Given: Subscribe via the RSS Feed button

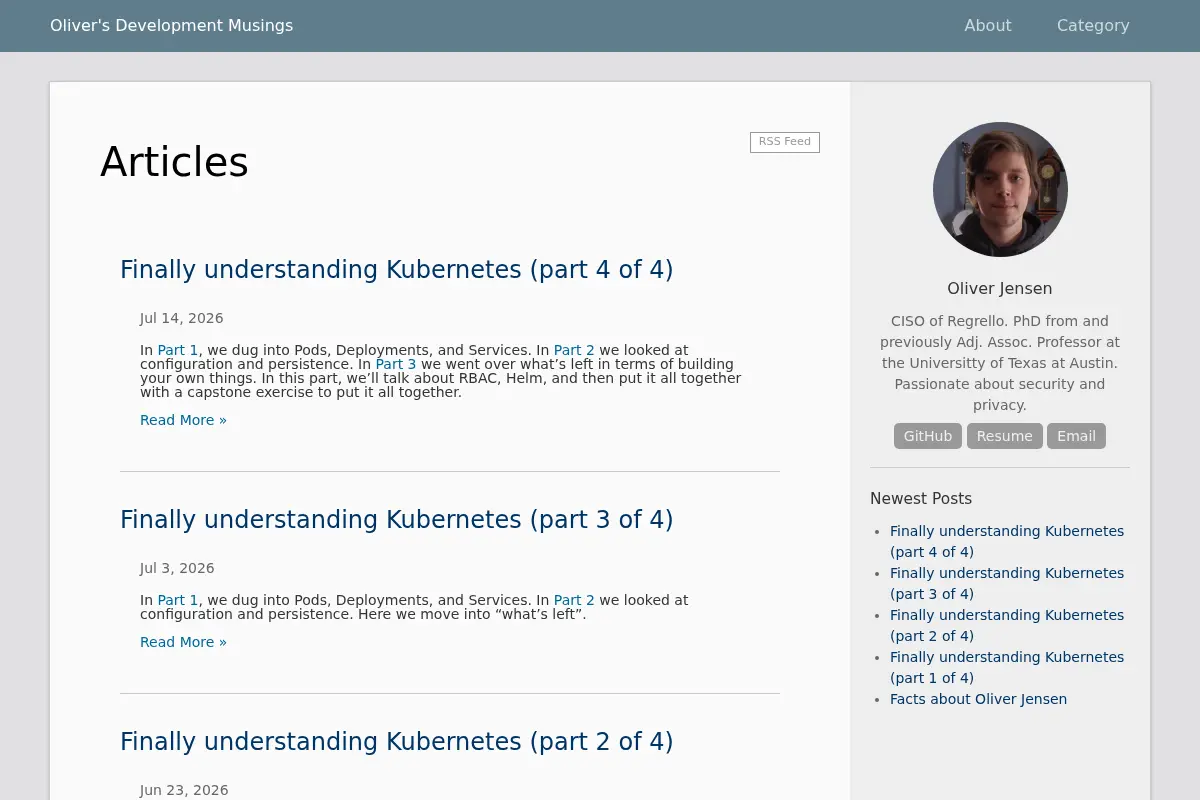Looking at the screenshot, I should click(785, 142).
